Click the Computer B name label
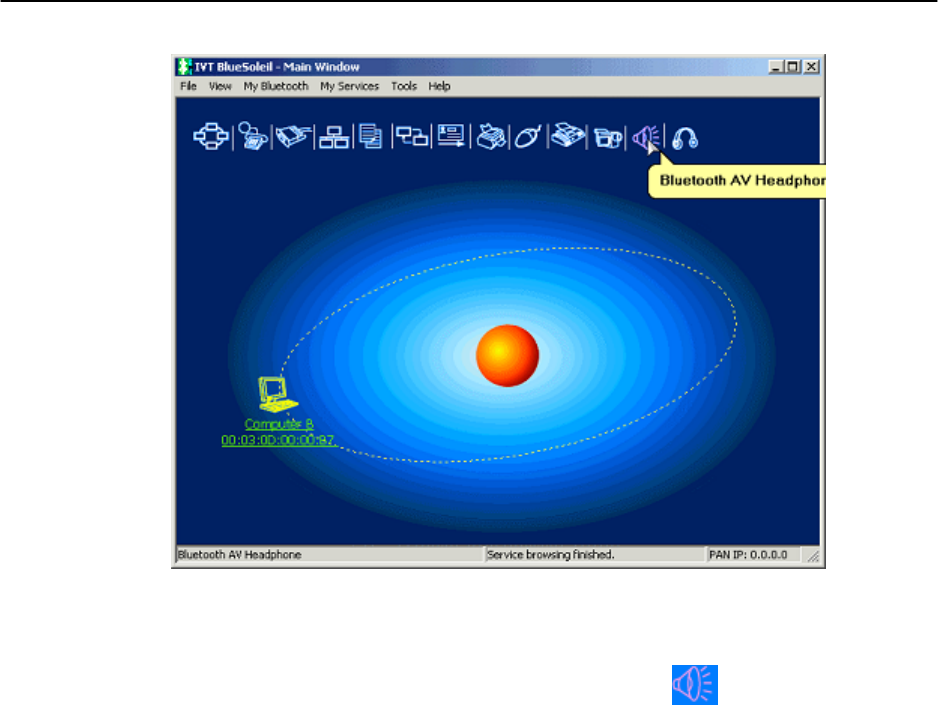Screen dimensions: 938x705 279,424
